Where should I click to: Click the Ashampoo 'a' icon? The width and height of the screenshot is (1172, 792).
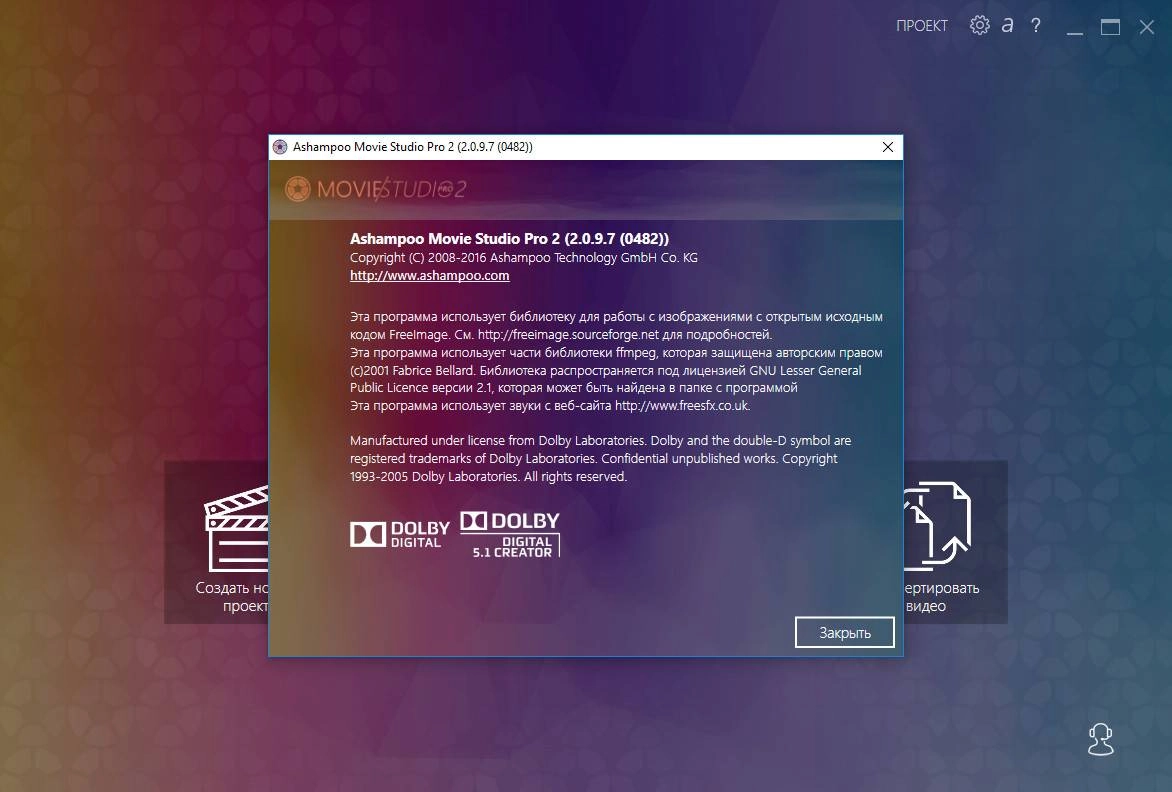click(1008, 25)
